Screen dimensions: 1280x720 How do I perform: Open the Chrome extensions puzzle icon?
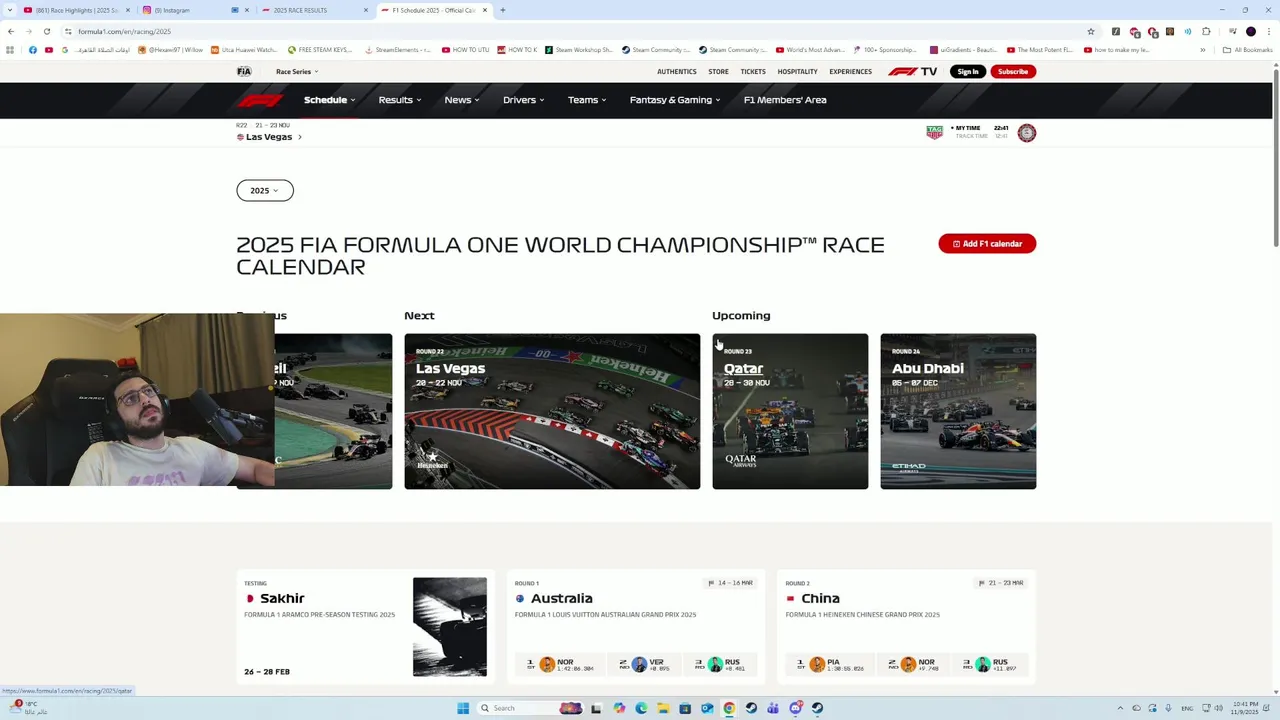[1206, 31]
